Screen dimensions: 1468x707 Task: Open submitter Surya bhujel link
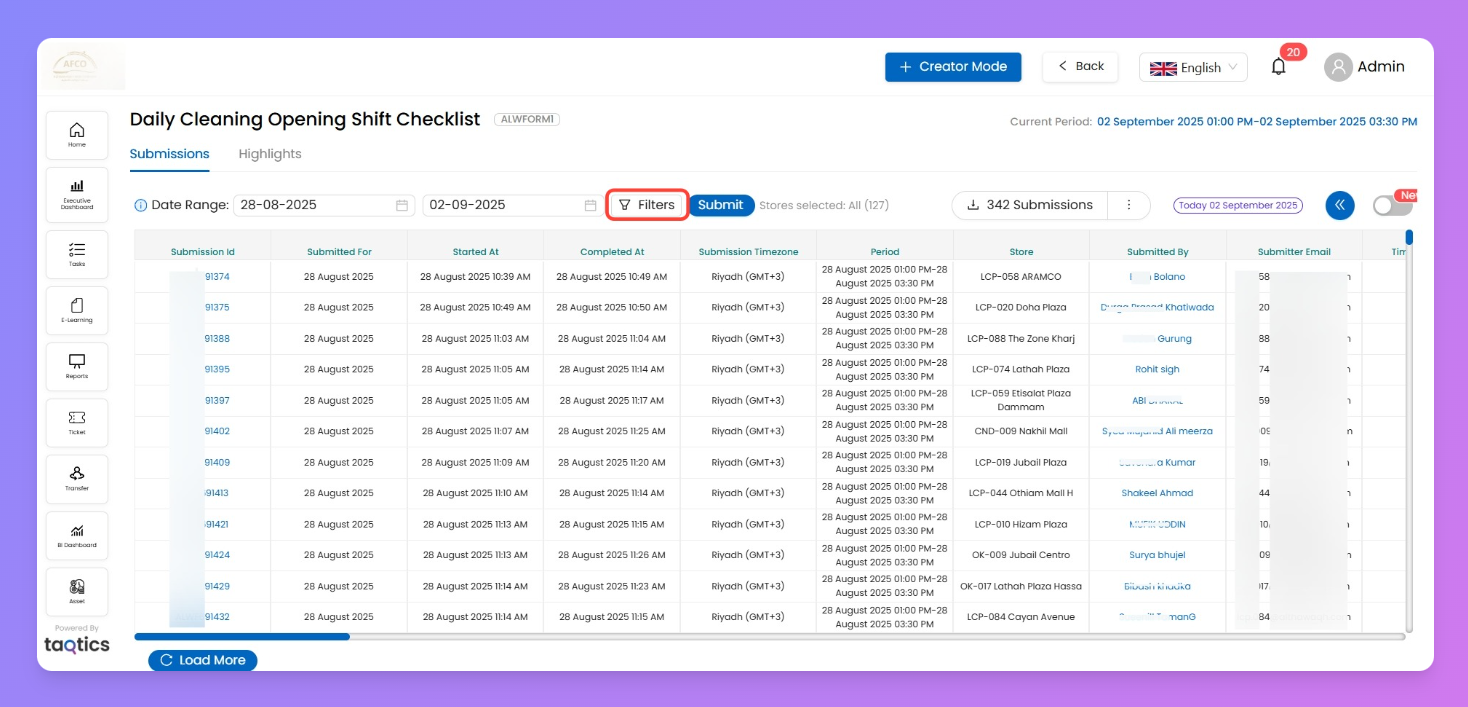coord(1157,555)
